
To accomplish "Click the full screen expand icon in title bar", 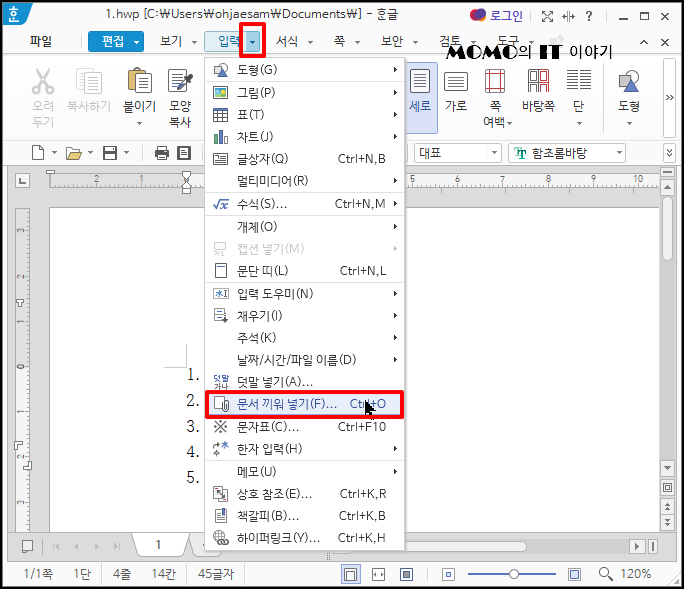I will click(547, 17).
